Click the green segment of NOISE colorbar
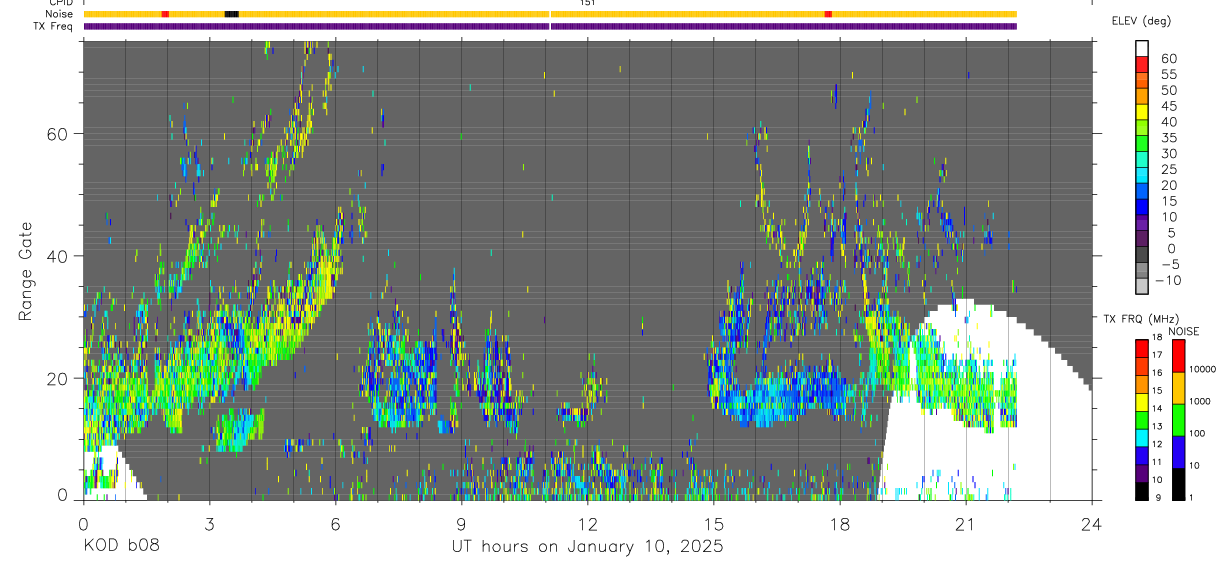 [x=1178, y=420]
